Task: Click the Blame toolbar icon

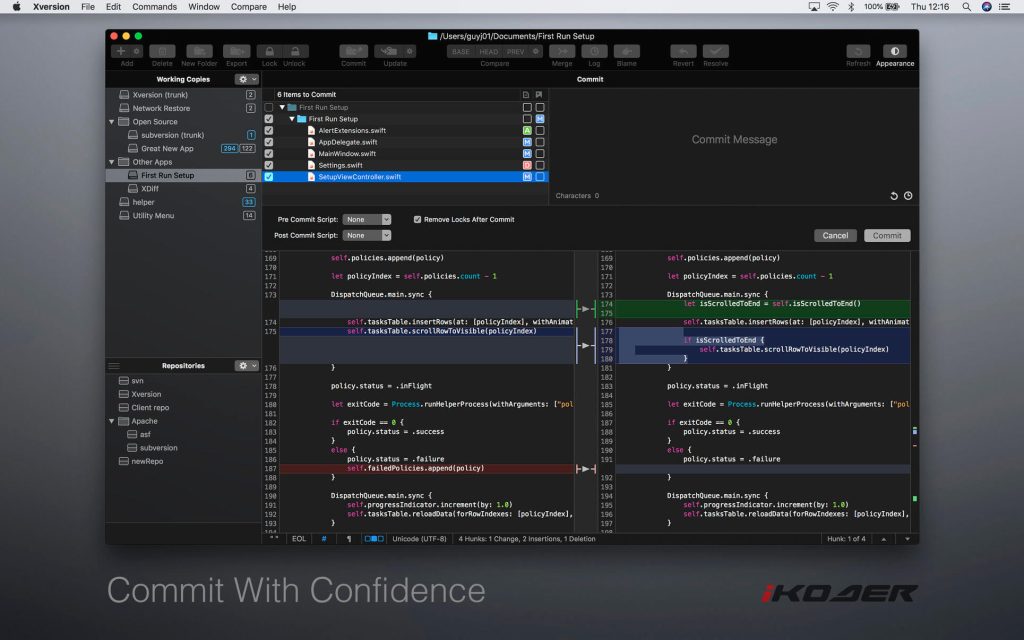Action: click(x=626, y=51)
